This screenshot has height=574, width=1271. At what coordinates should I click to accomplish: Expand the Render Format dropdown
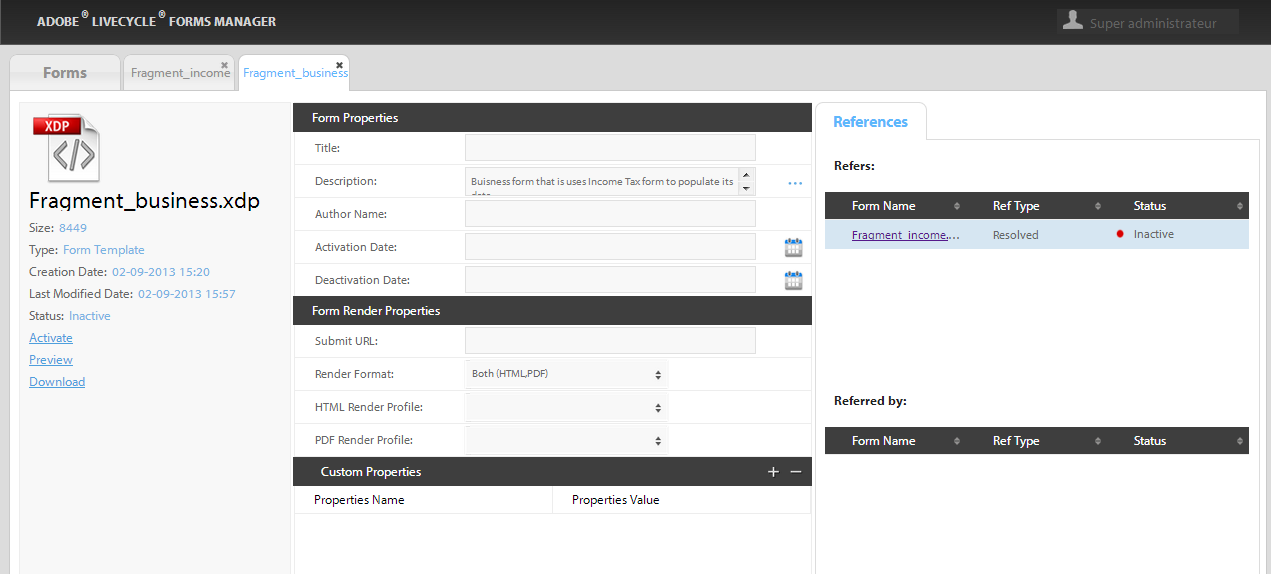coord(566,374)
